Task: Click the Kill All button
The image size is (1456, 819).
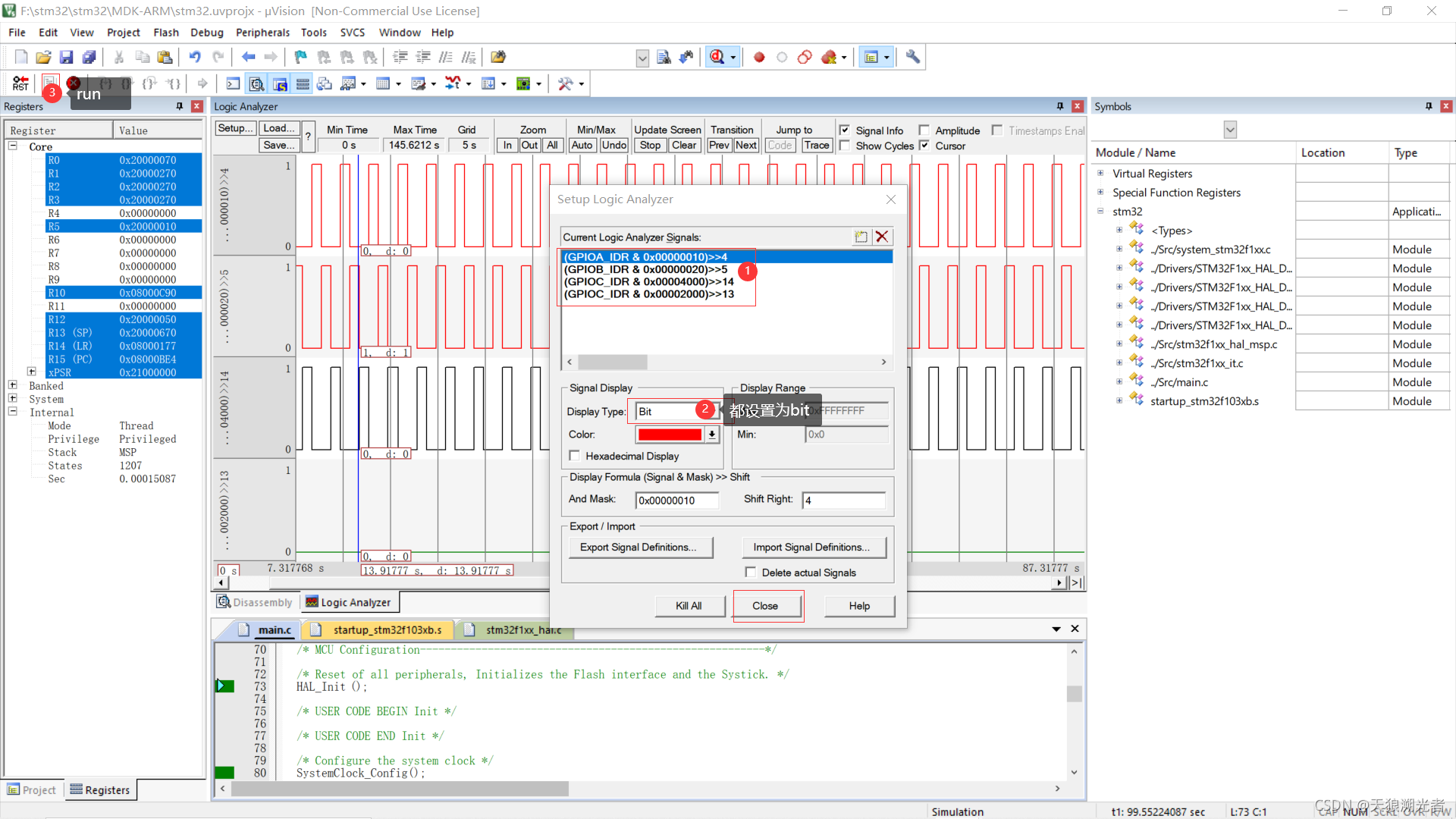Action: [x=689, y=606]
